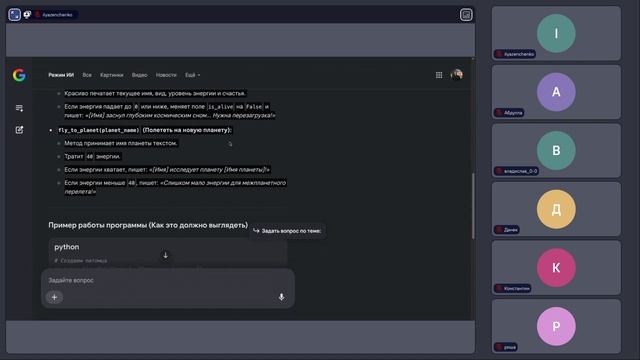Switch to the Все tab

(87, 75)
